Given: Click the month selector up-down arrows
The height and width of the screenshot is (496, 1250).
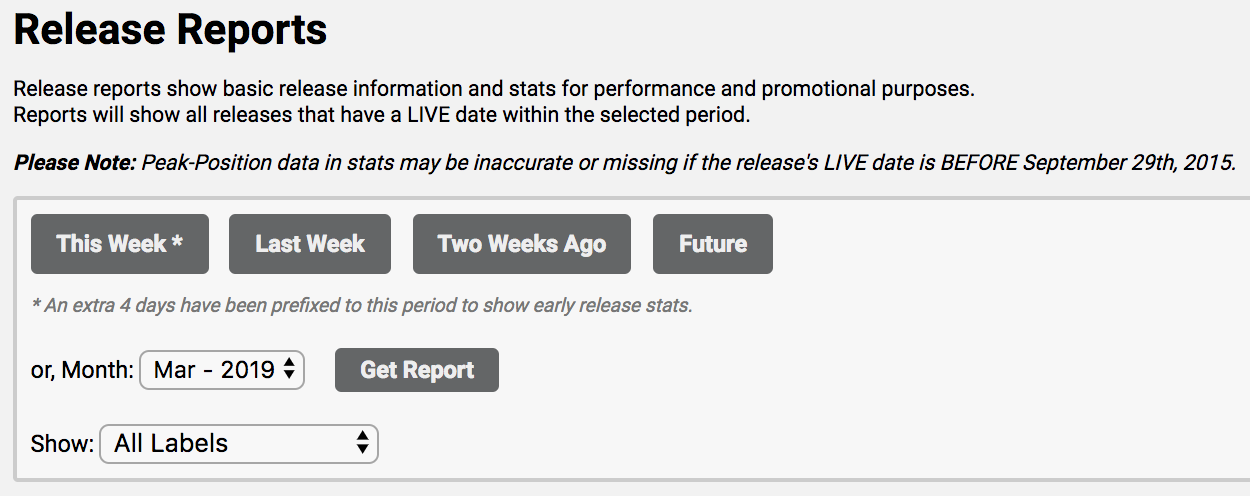Looking at the screenshot, I should pyautogui.click(x=289, y=370).
